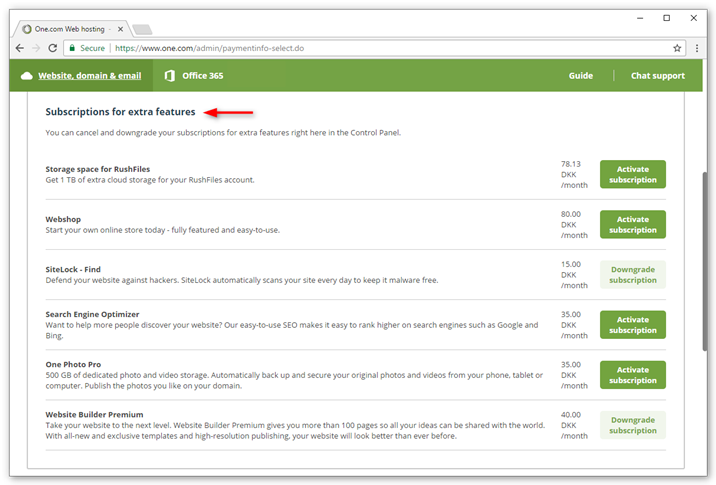
Task: Click the 40.00 DKK /month price
Action: [x=574, y=426]
